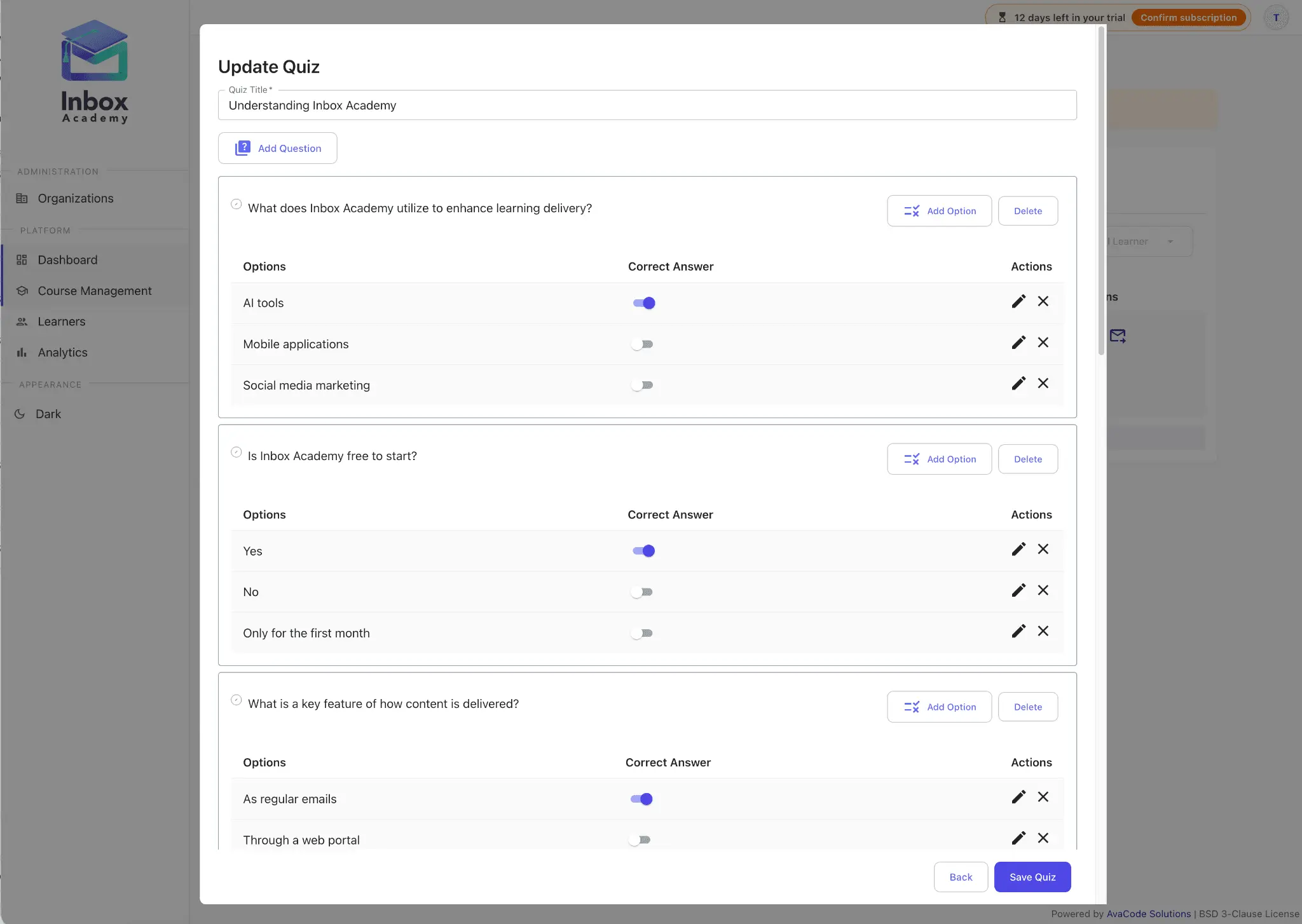Remove the 'No' option
Viewport: 1302px width, 924px height.
1043,590
